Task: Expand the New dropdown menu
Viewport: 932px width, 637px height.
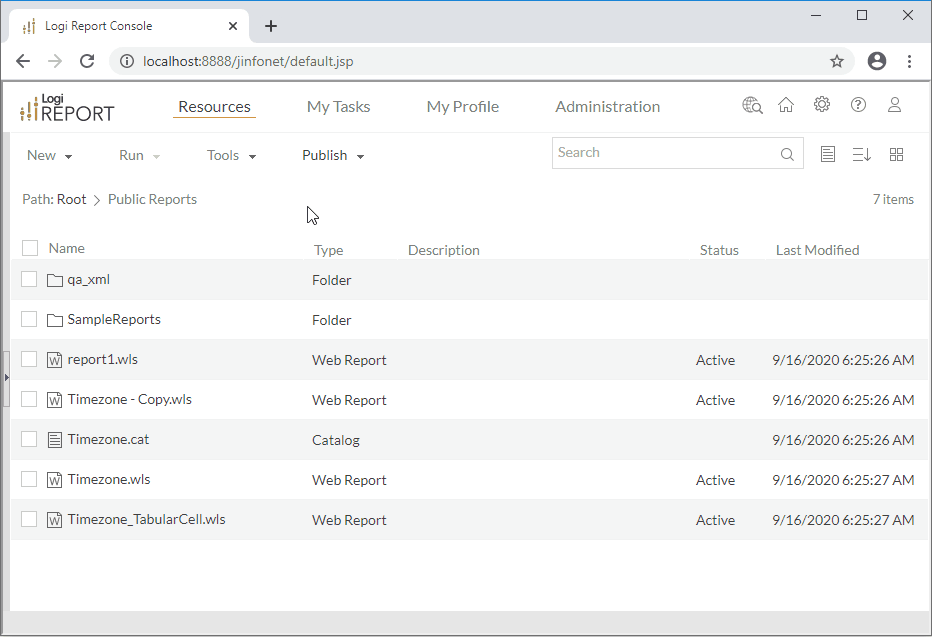Action: (49, 156)
